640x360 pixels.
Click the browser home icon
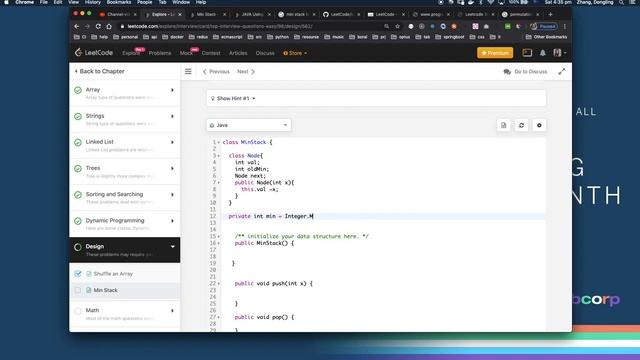109,26
